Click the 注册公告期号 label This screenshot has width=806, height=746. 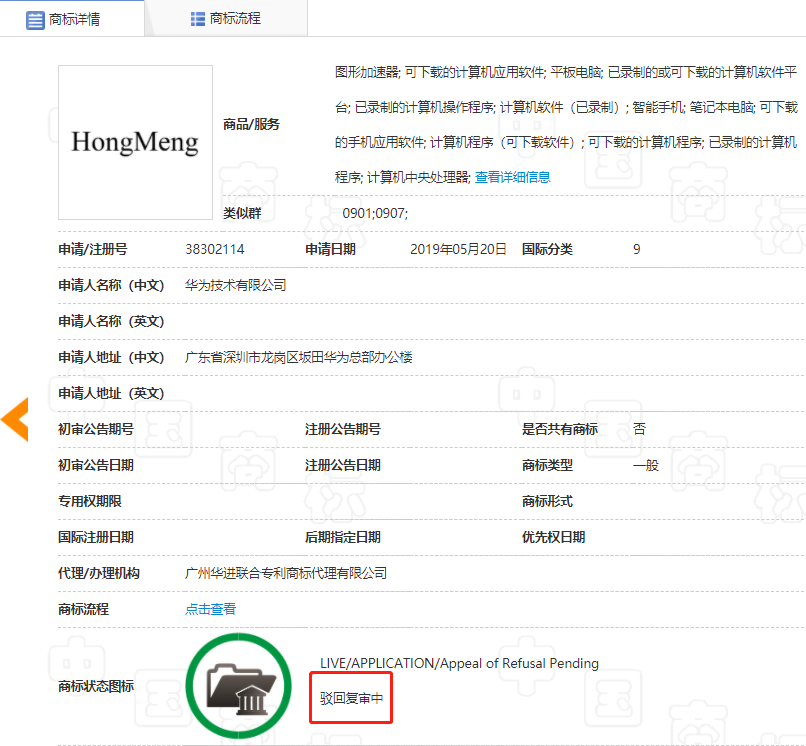coord(342,429)
